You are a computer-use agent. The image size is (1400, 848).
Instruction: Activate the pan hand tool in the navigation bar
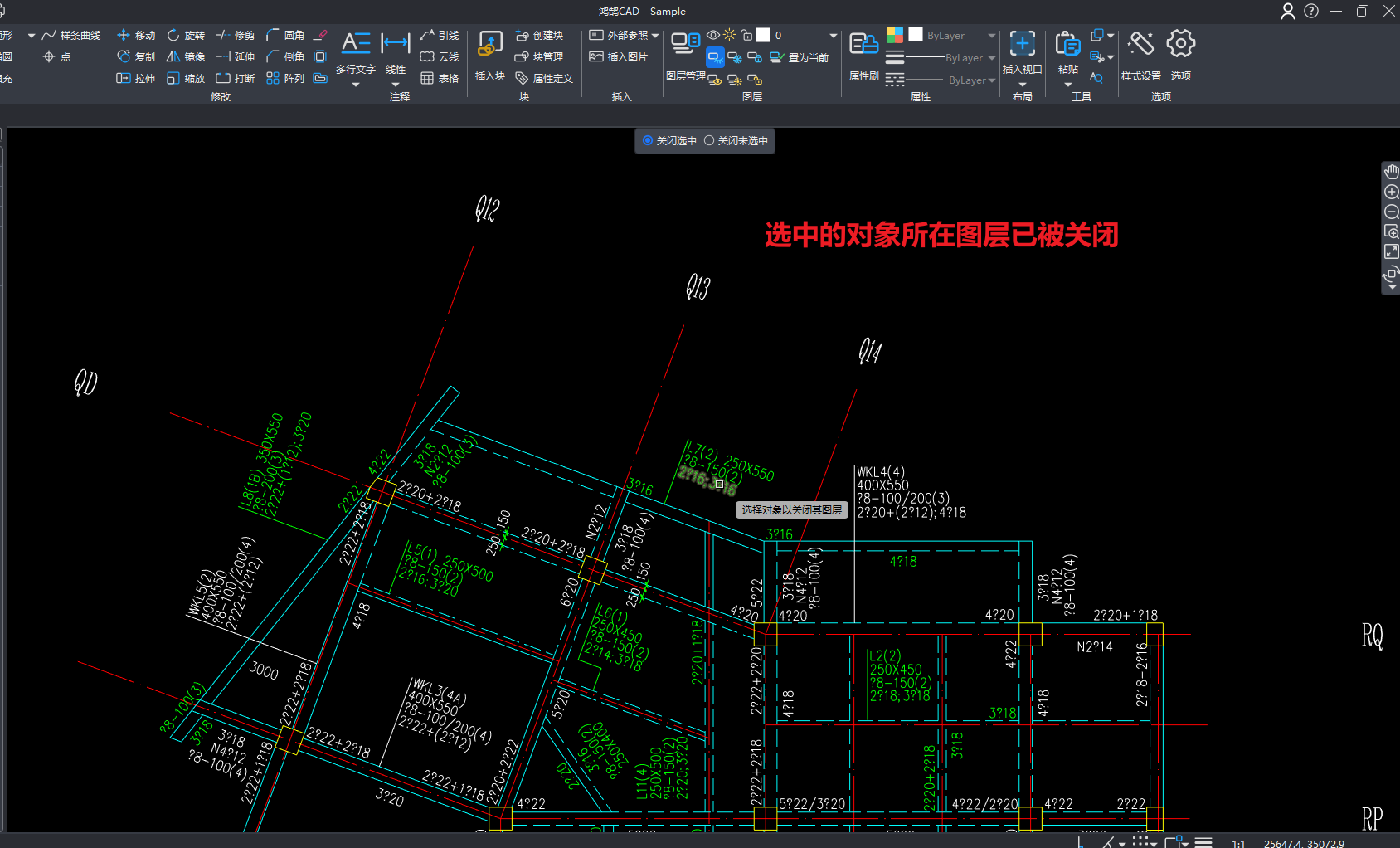point(1391,172)
